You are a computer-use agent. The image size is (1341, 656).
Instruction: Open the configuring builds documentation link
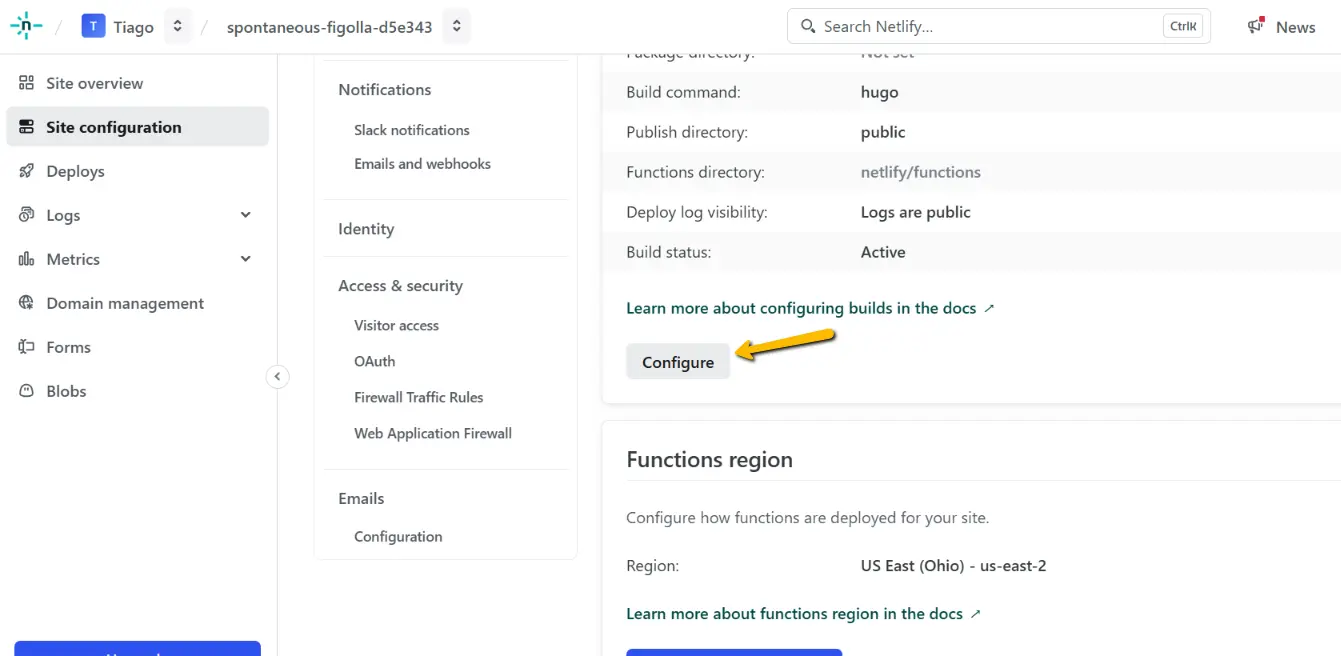800,308
